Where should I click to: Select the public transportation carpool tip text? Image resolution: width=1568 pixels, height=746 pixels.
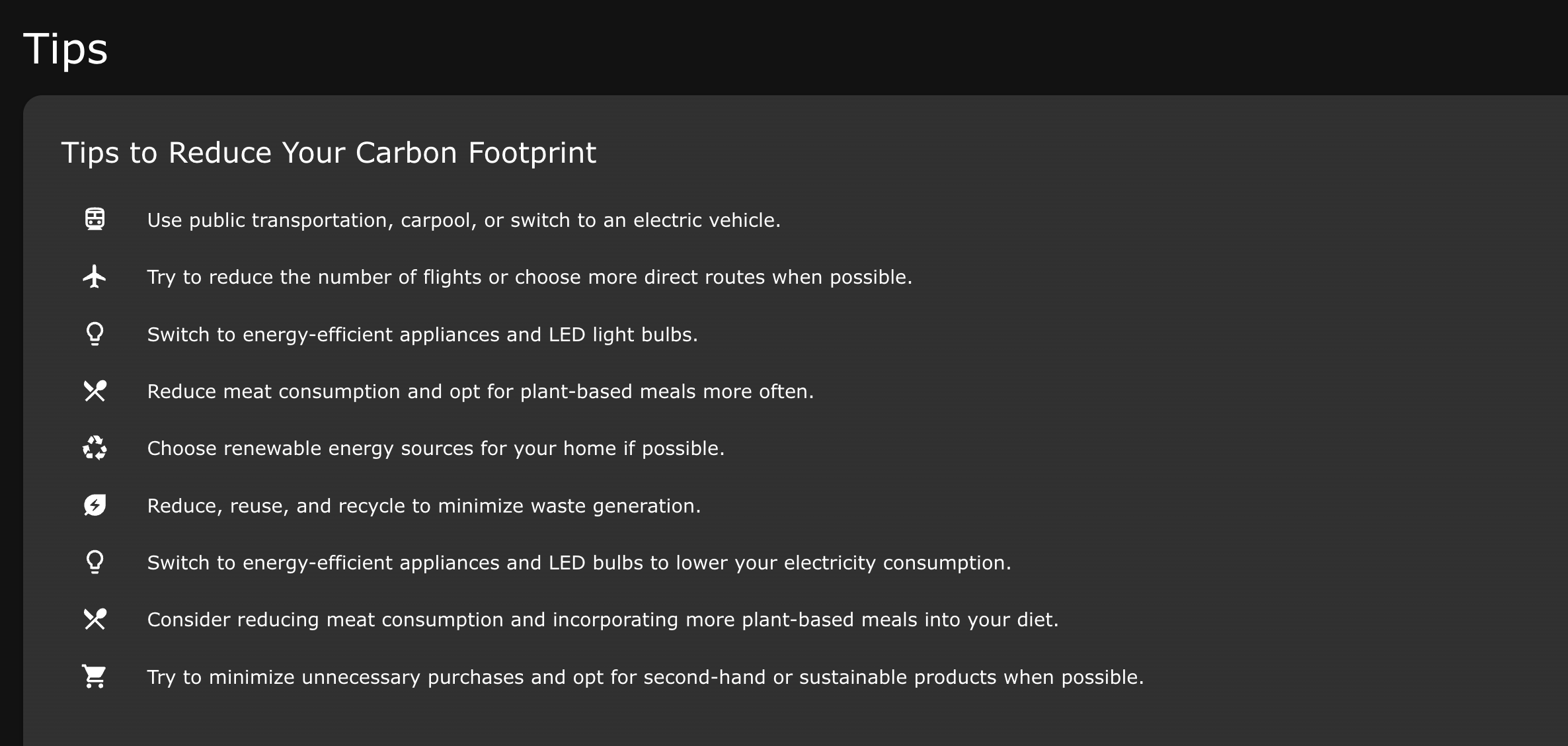click(464, 220)
